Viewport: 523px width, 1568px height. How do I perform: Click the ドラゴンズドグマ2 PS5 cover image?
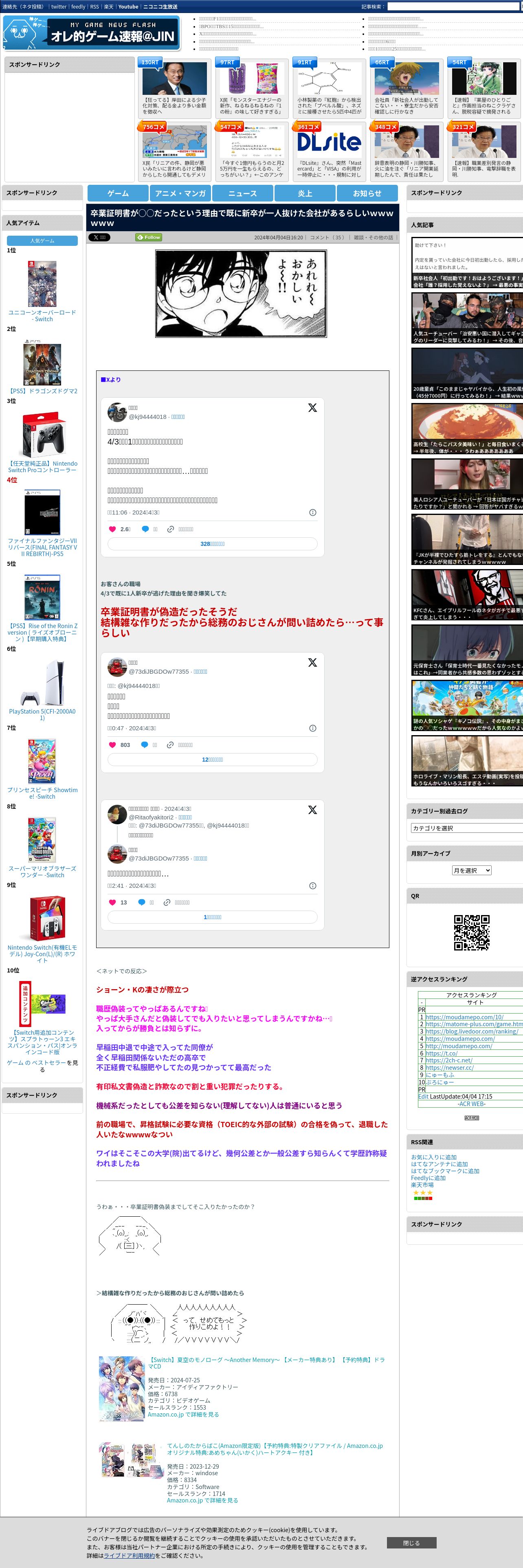pos(42,364)
